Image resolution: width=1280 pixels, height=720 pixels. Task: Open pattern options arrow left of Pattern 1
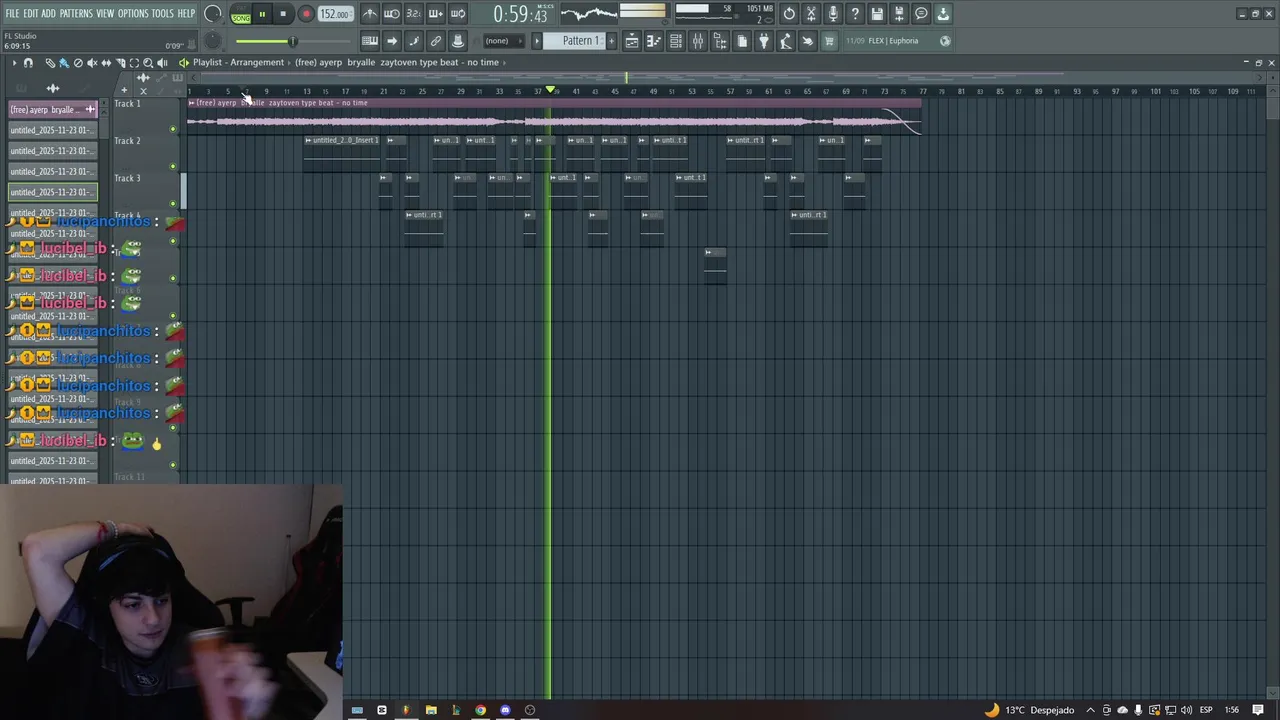click(537, 41)
